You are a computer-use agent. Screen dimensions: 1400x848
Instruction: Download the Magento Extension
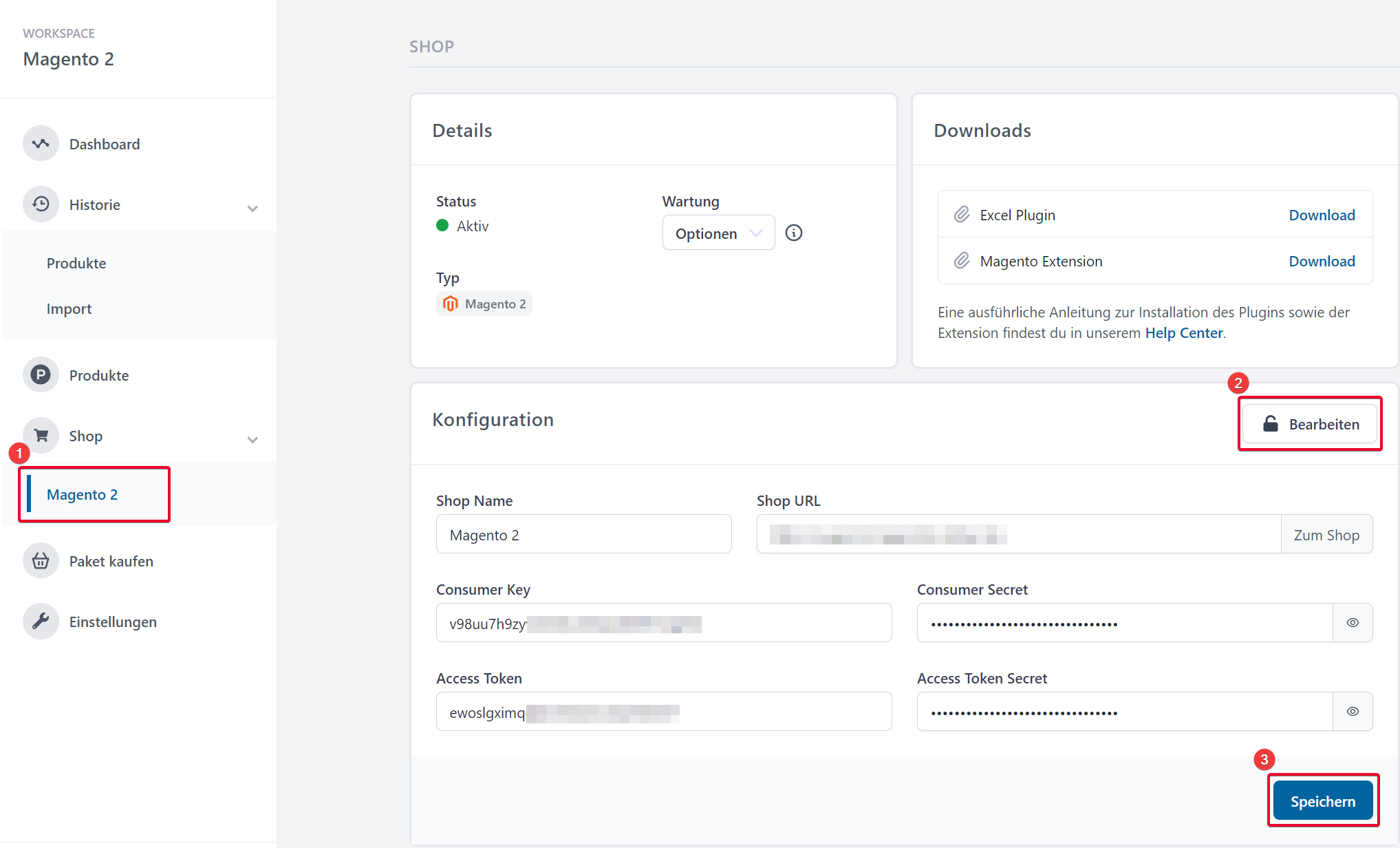[x=1322, y=261]
